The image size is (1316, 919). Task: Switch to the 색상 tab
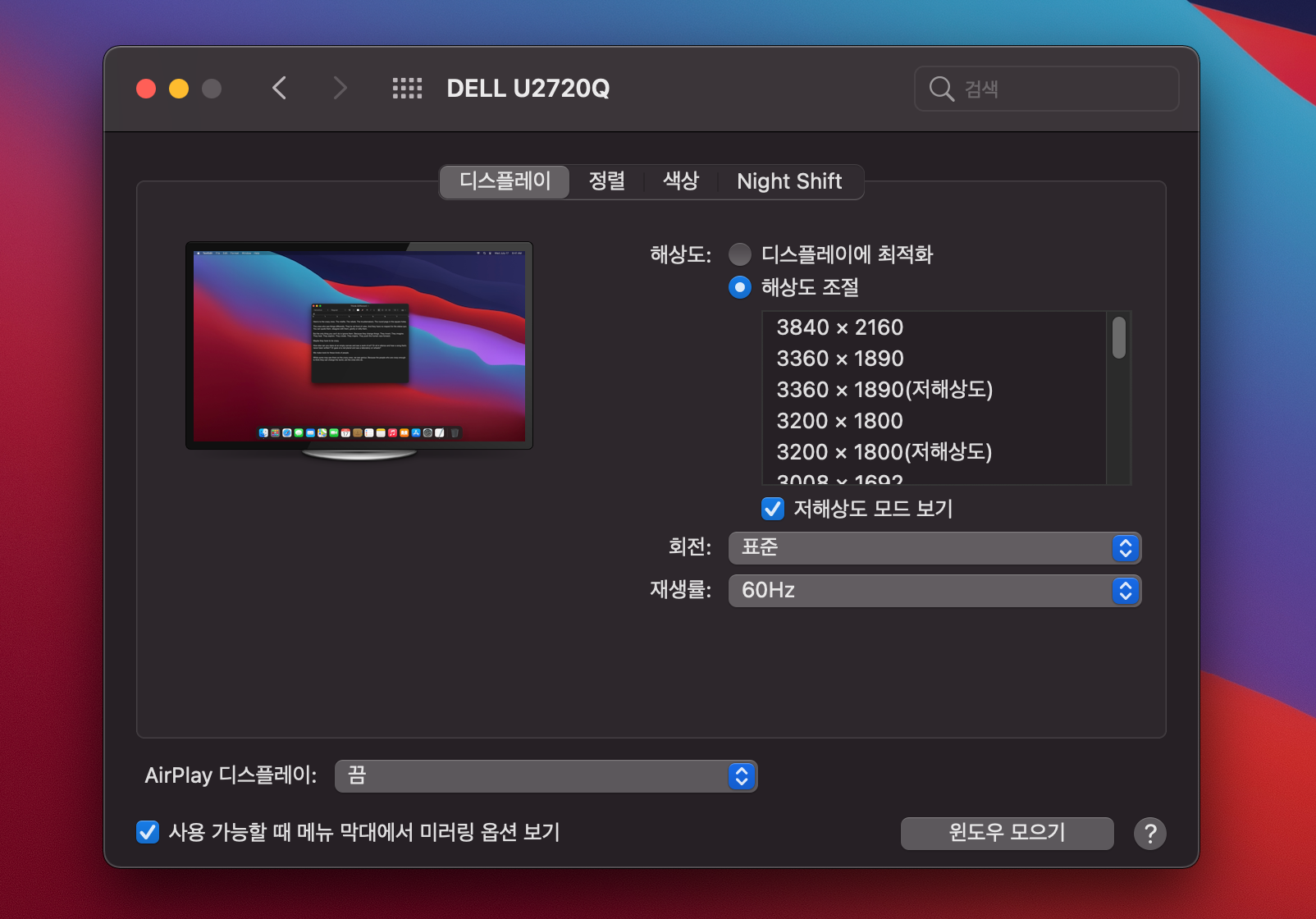point(681,181)
